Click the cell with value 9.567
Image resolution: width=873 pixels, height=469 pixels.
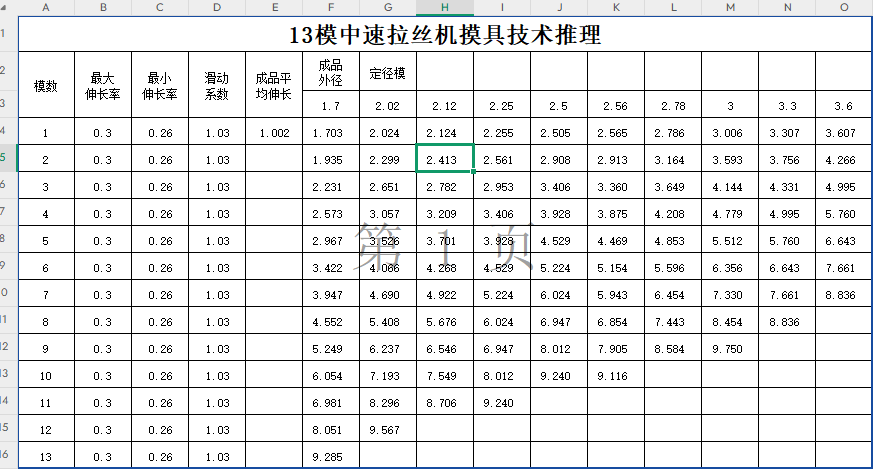[387, 430]
